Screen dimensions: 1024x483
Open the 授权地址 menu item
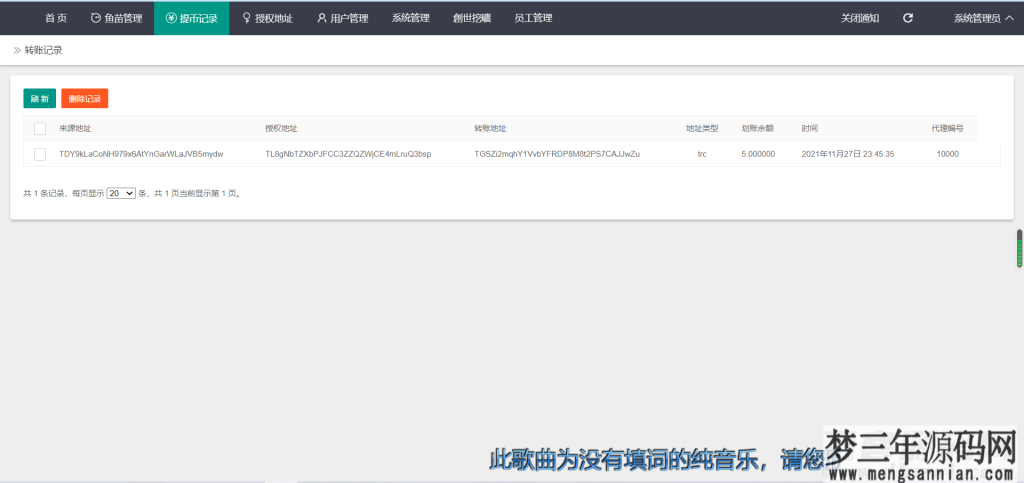click(x=267, y=18)
